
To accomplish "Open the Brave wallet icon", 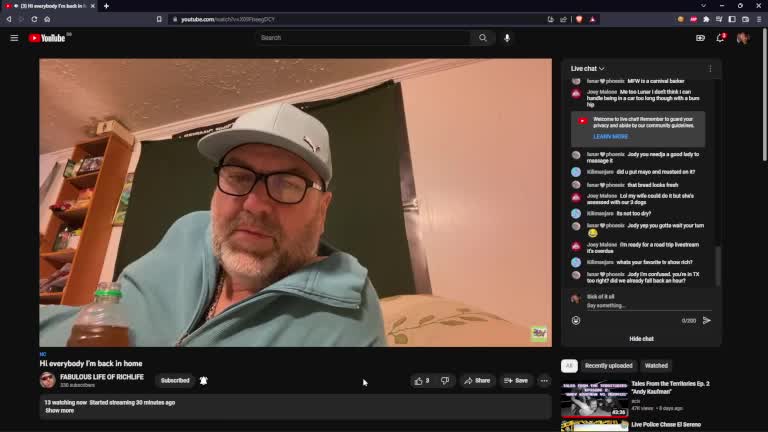I will 745,19.
